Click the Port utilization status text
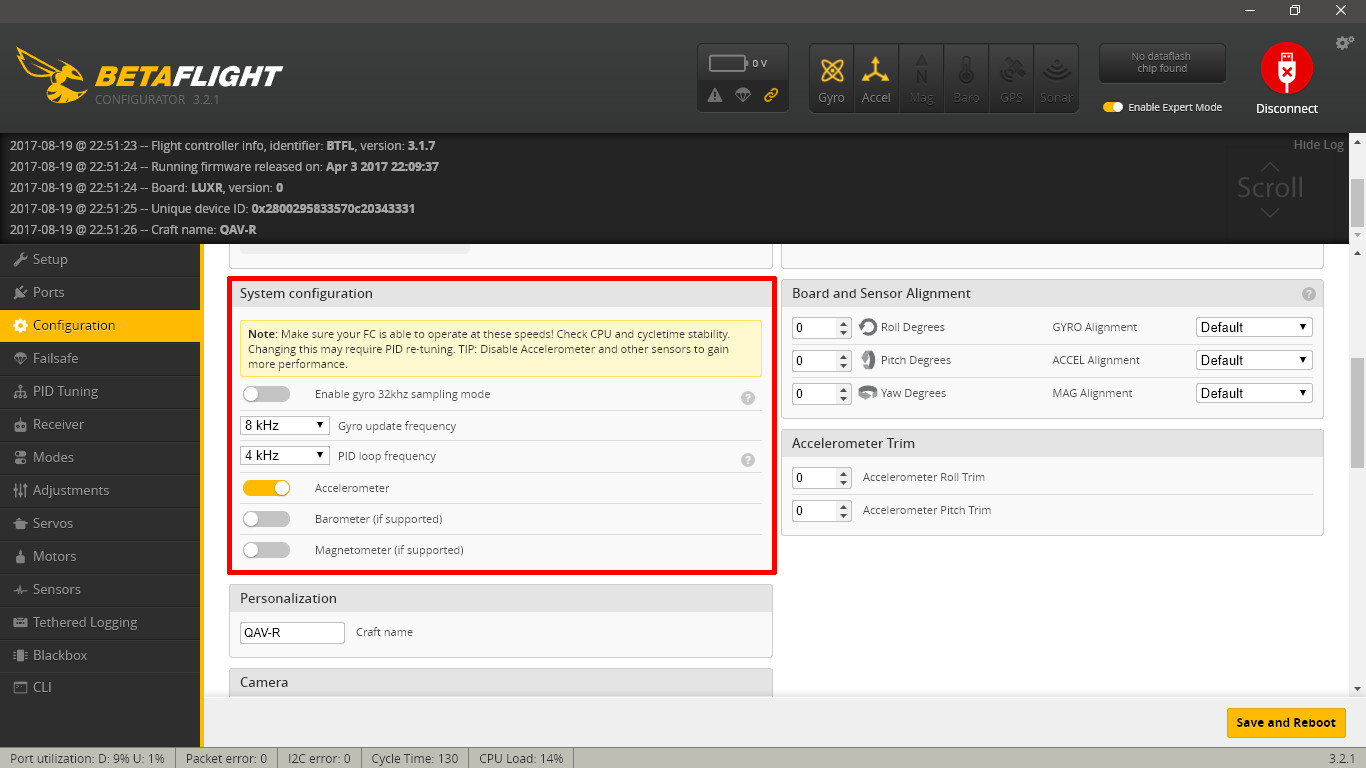The height and width of the screenshot is (768, 1366). (87, 758)
